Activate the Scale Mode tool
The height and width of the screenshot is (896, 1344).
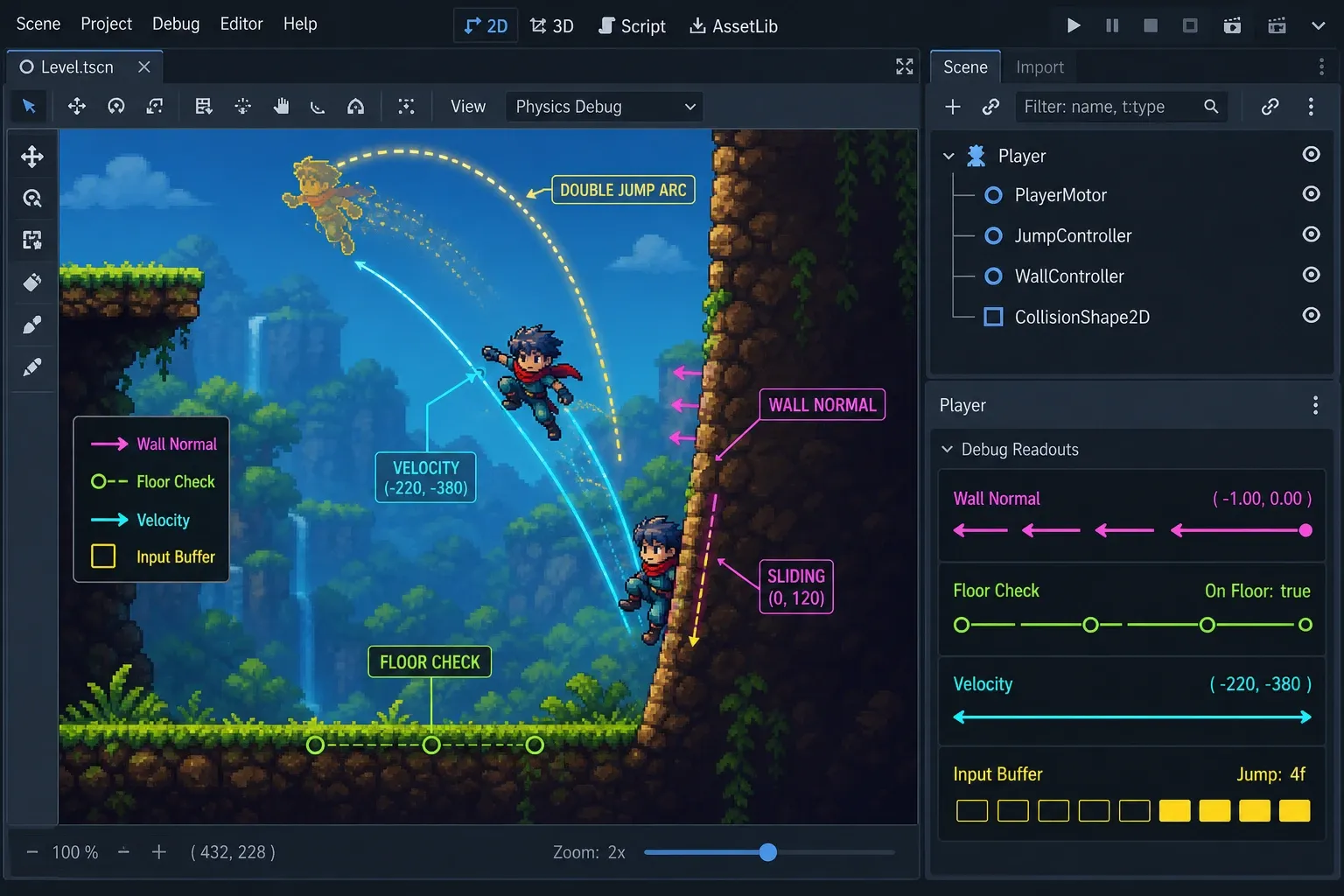pyautogui.click(x=155, y=106)
